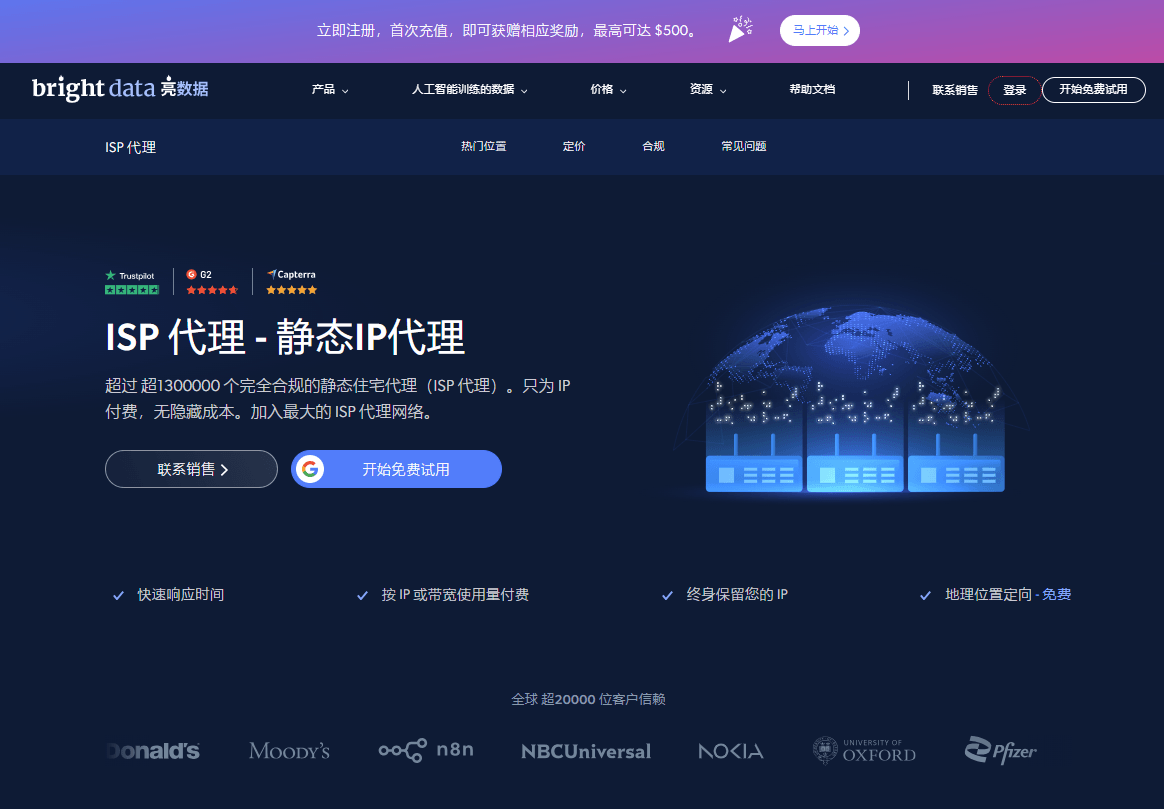Click the Google icon on free trial button

pos(310,469)
